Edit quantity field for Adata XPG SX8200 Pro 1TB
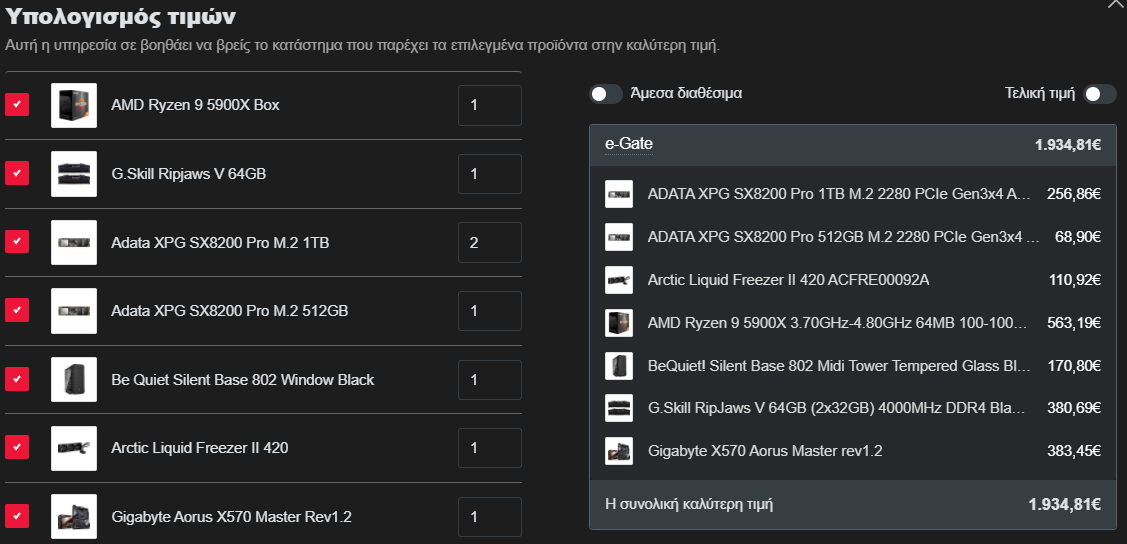1127x544 pixels. (x=490, y=242)
